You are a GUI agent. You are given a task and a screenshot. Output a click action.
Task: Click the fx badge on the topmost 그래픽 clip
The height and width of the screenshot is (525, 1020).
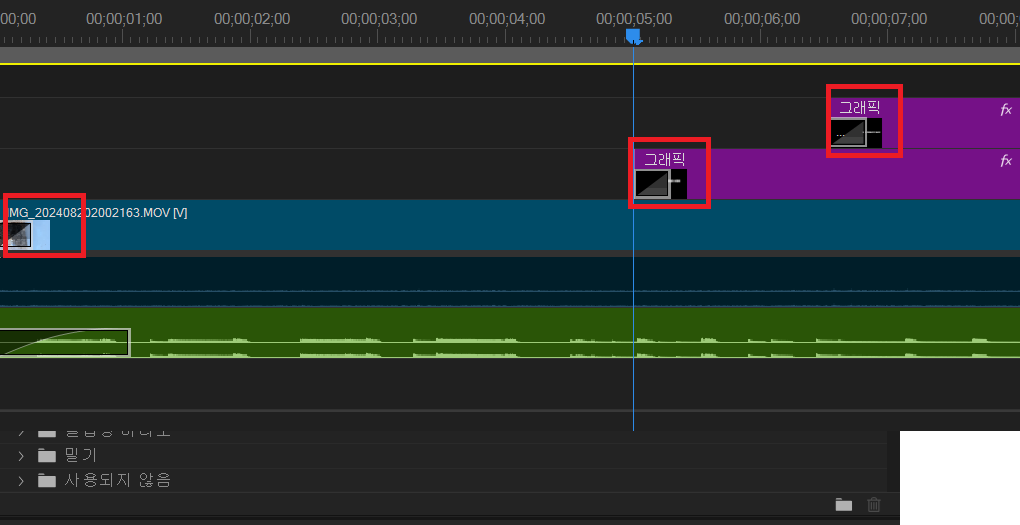[x=1006, y=109]
